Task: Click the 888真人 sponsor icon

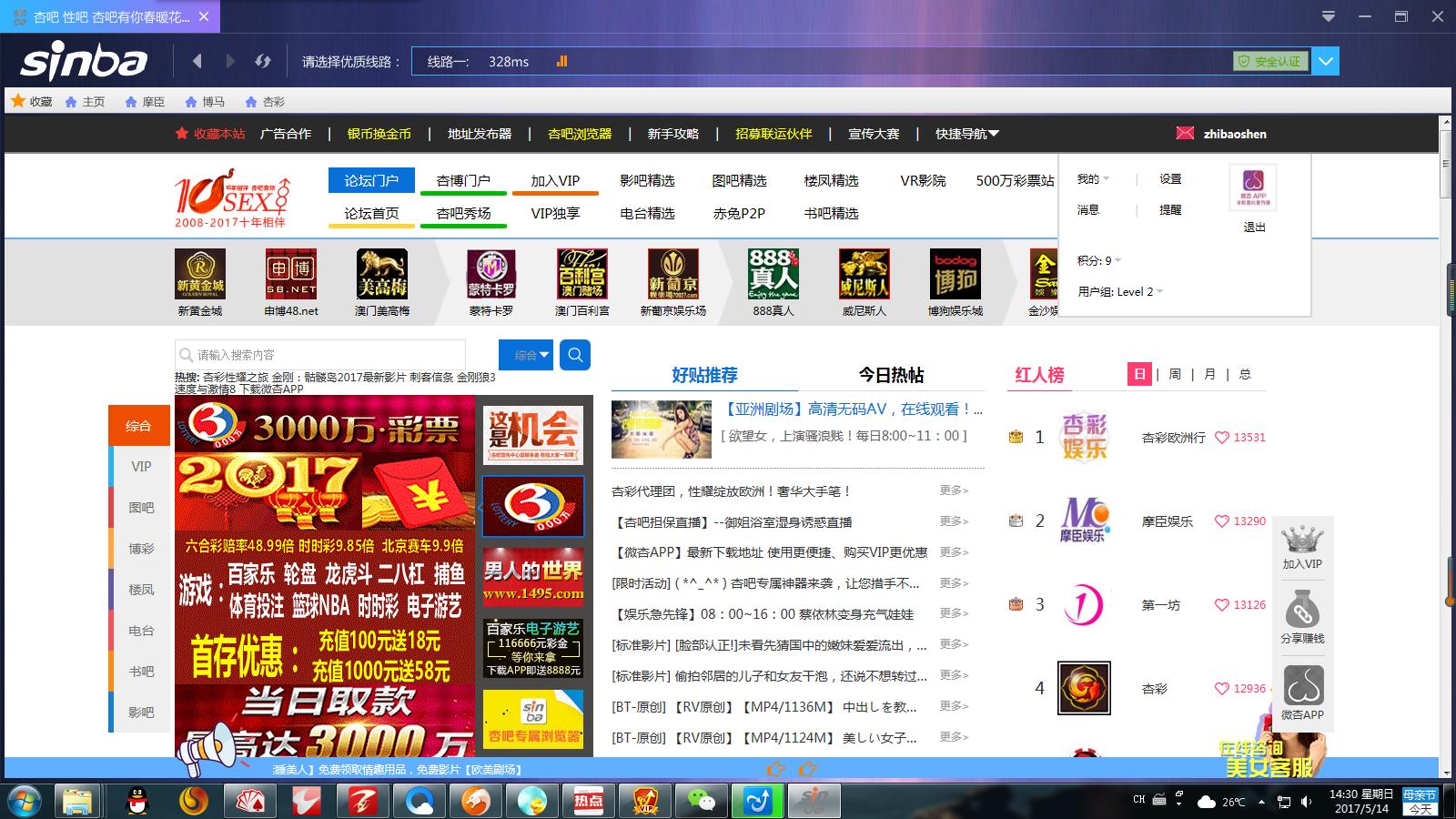Action: coord(773,274)
